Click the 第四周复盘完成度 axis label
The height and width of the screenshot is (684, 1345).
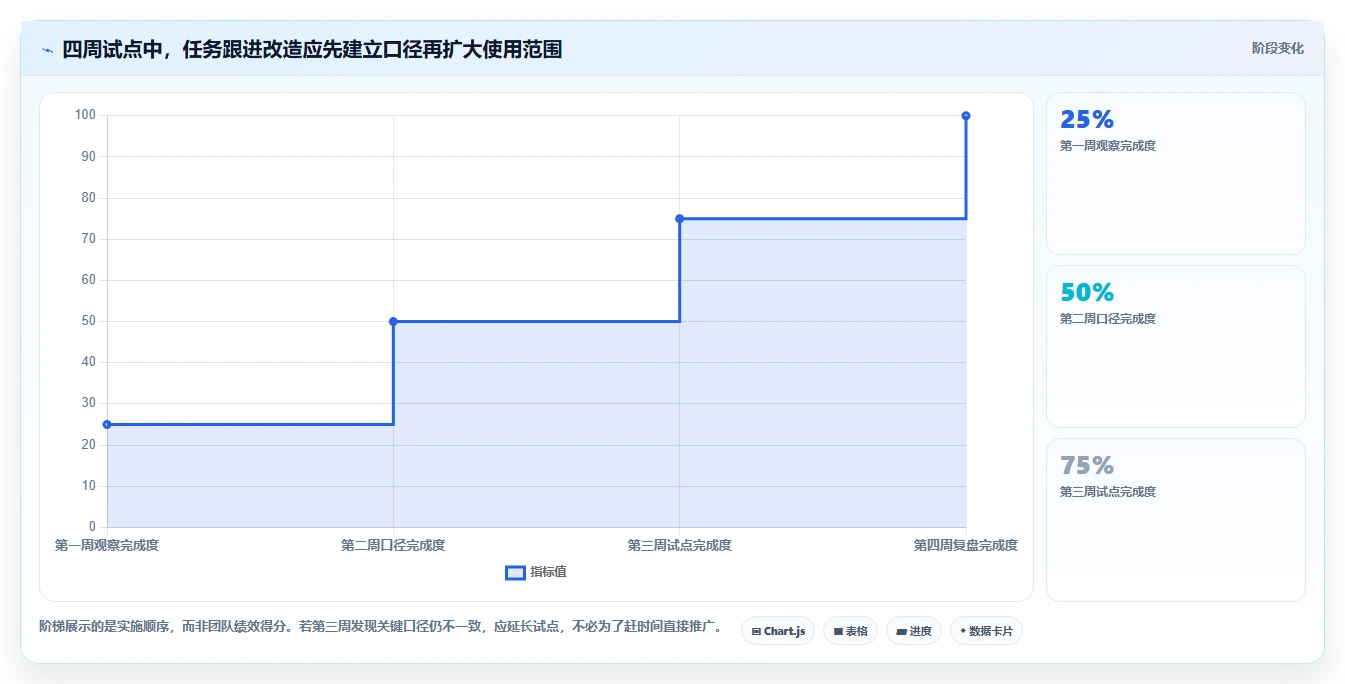[x=966, y=545]
